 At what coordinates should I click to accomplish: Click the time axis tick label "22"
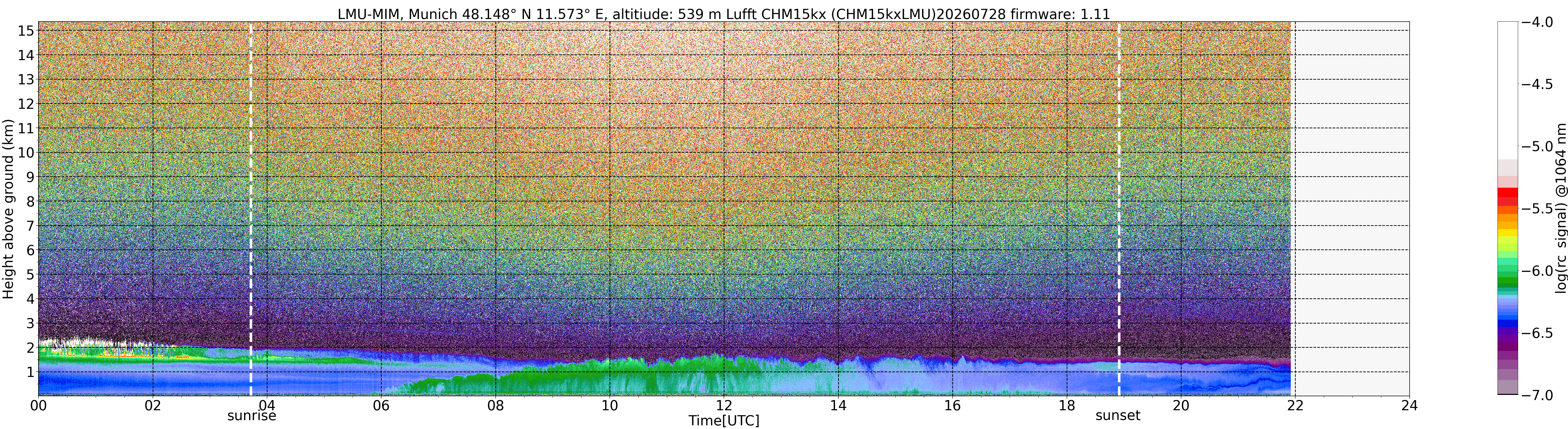[x=1295, y=406]
